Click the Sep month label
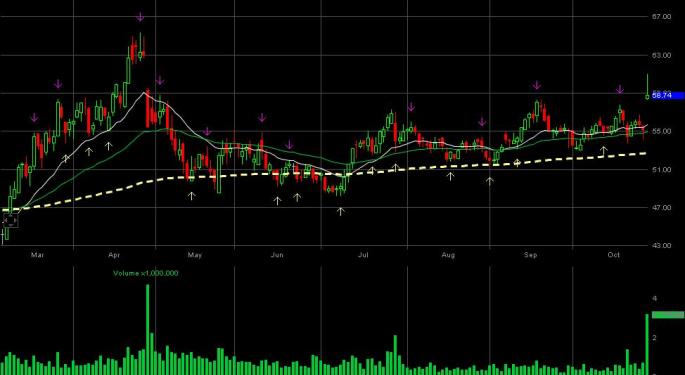The width and height of the screenshot is (685, 375). [531, 255]
